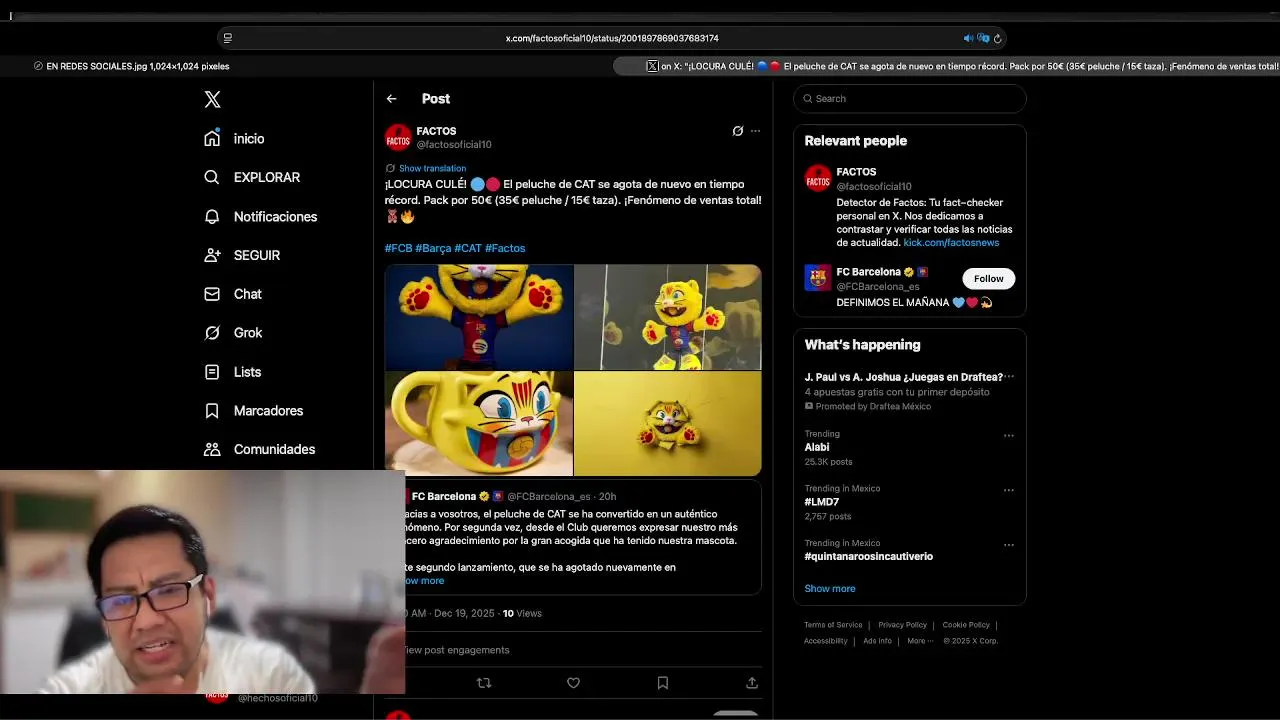
Task: Like the post with the heart icon
Action: [573, 683]
